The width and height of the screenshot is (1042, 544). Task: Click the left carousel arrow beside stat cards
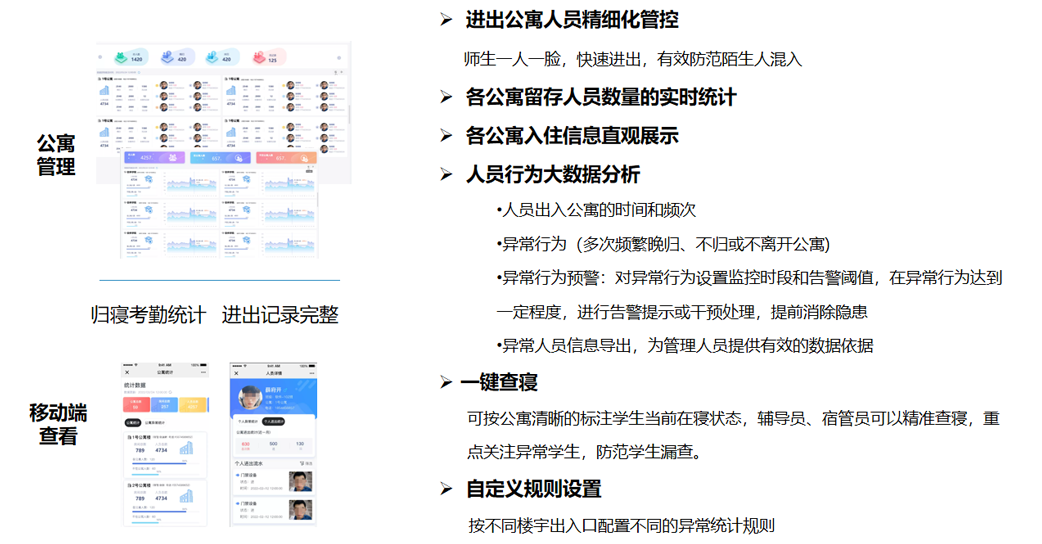(100, 57)
